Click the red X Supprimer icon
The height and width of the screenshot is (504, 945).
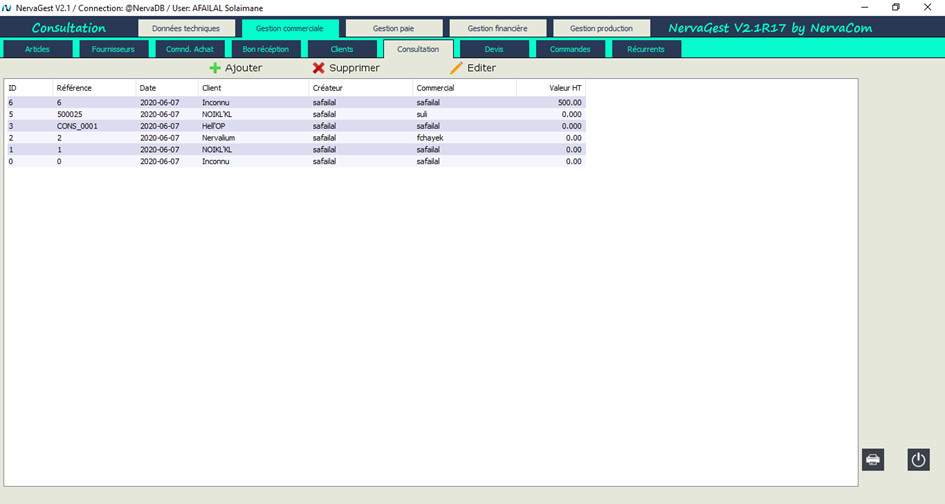318,68
